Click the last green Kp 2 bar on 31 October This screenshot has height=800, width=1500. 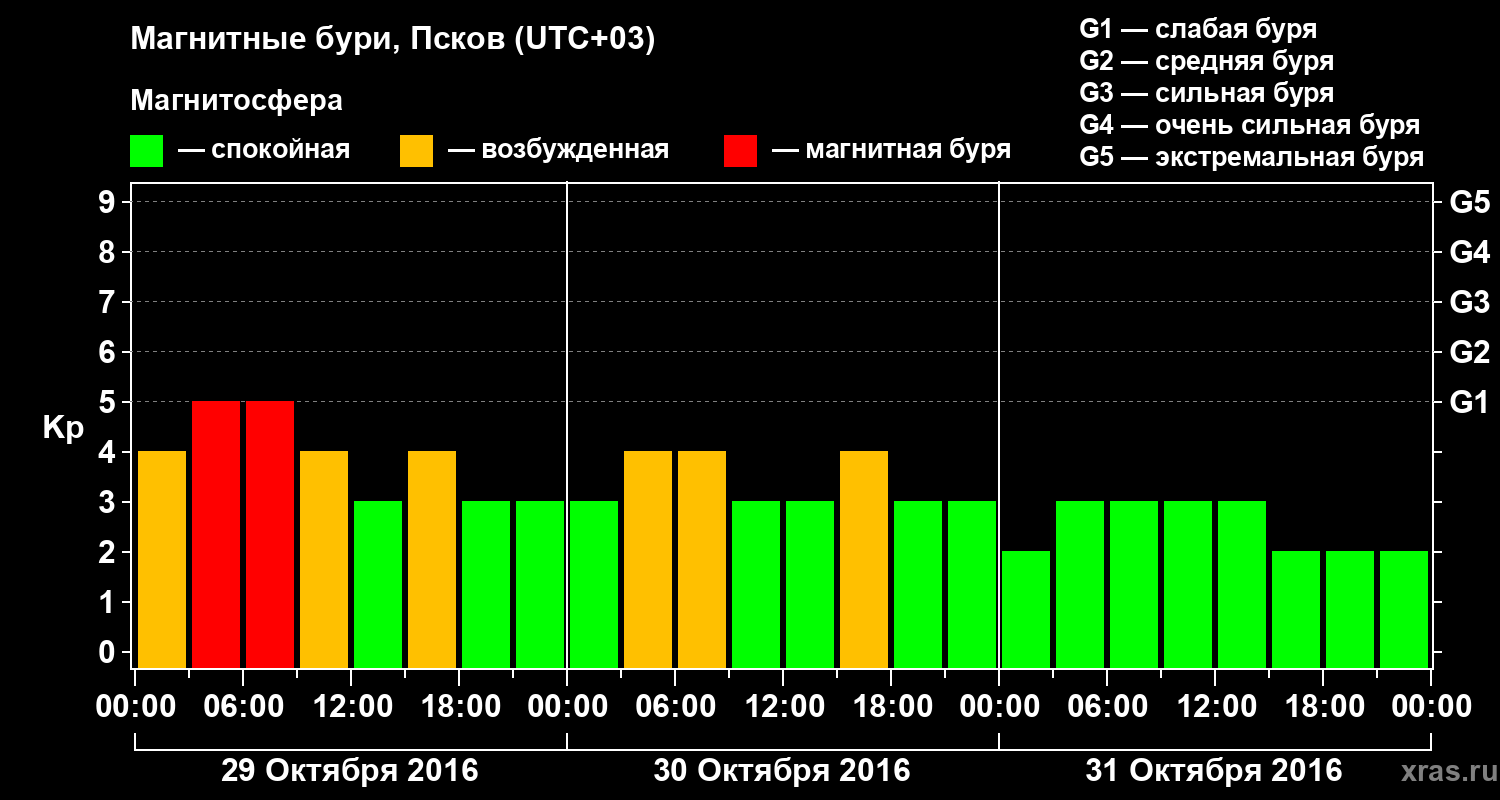(1404, 609)
